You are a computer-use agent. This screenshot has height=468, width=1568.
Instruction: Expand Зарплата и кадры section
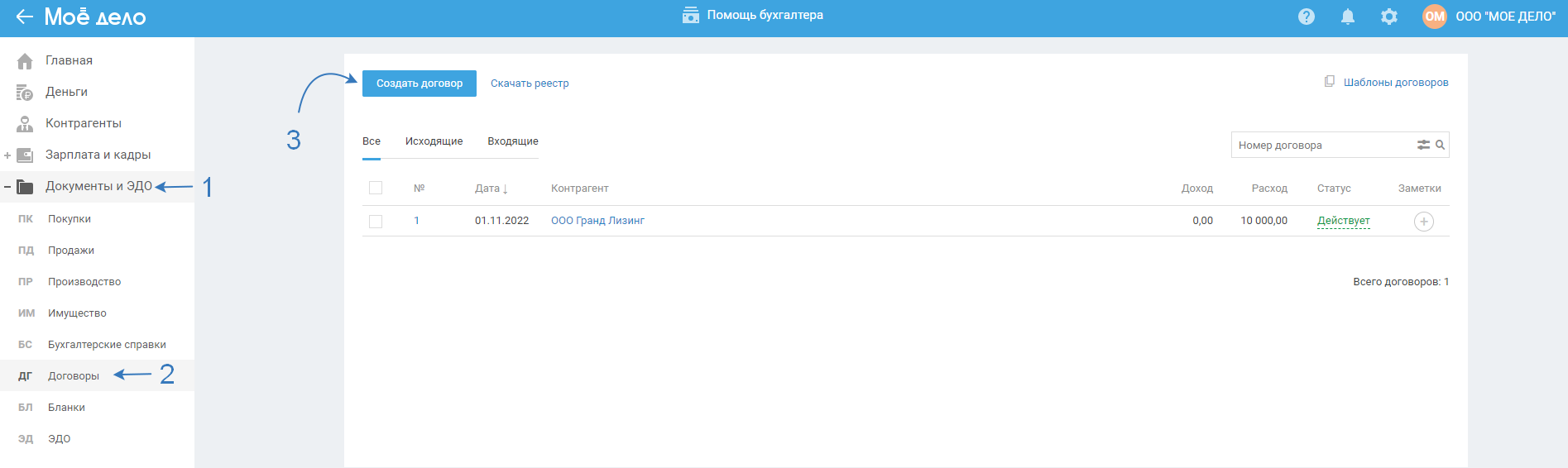(7, 155)
